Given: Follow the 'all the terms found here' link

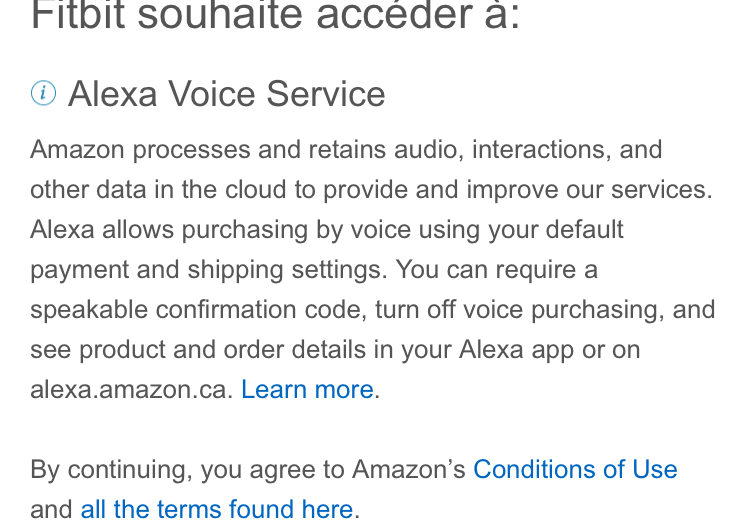Looking at the screenshot, I should click(x=216, y=509).
